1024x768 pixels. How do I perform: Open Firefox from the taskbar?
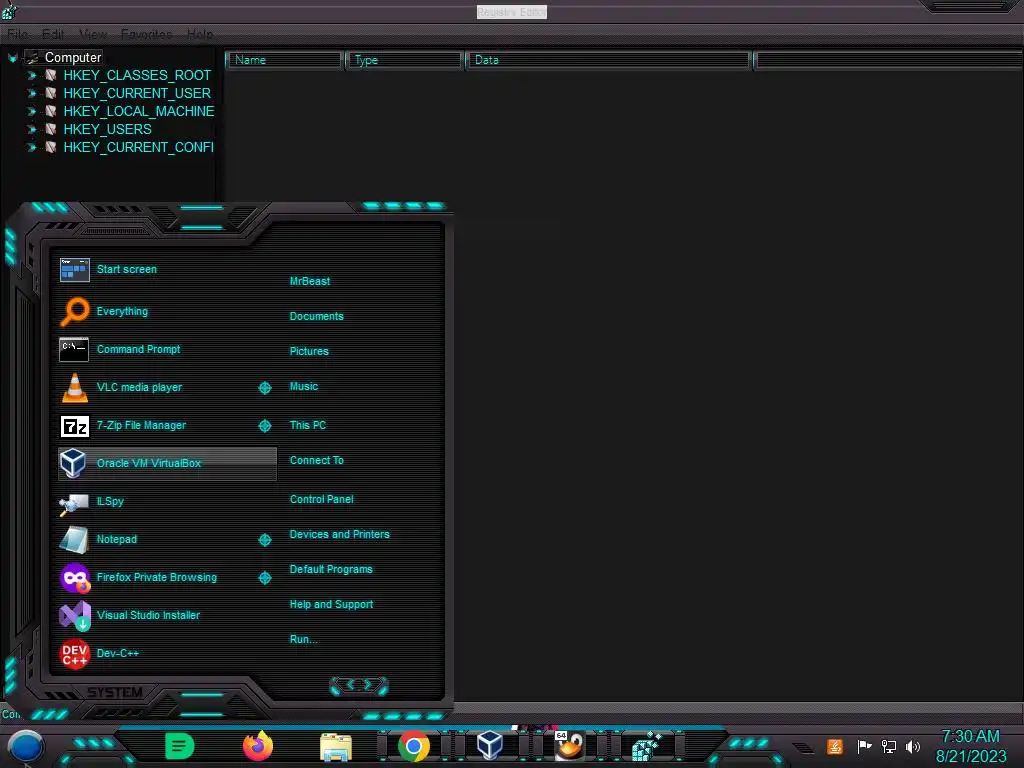[258, 746]
